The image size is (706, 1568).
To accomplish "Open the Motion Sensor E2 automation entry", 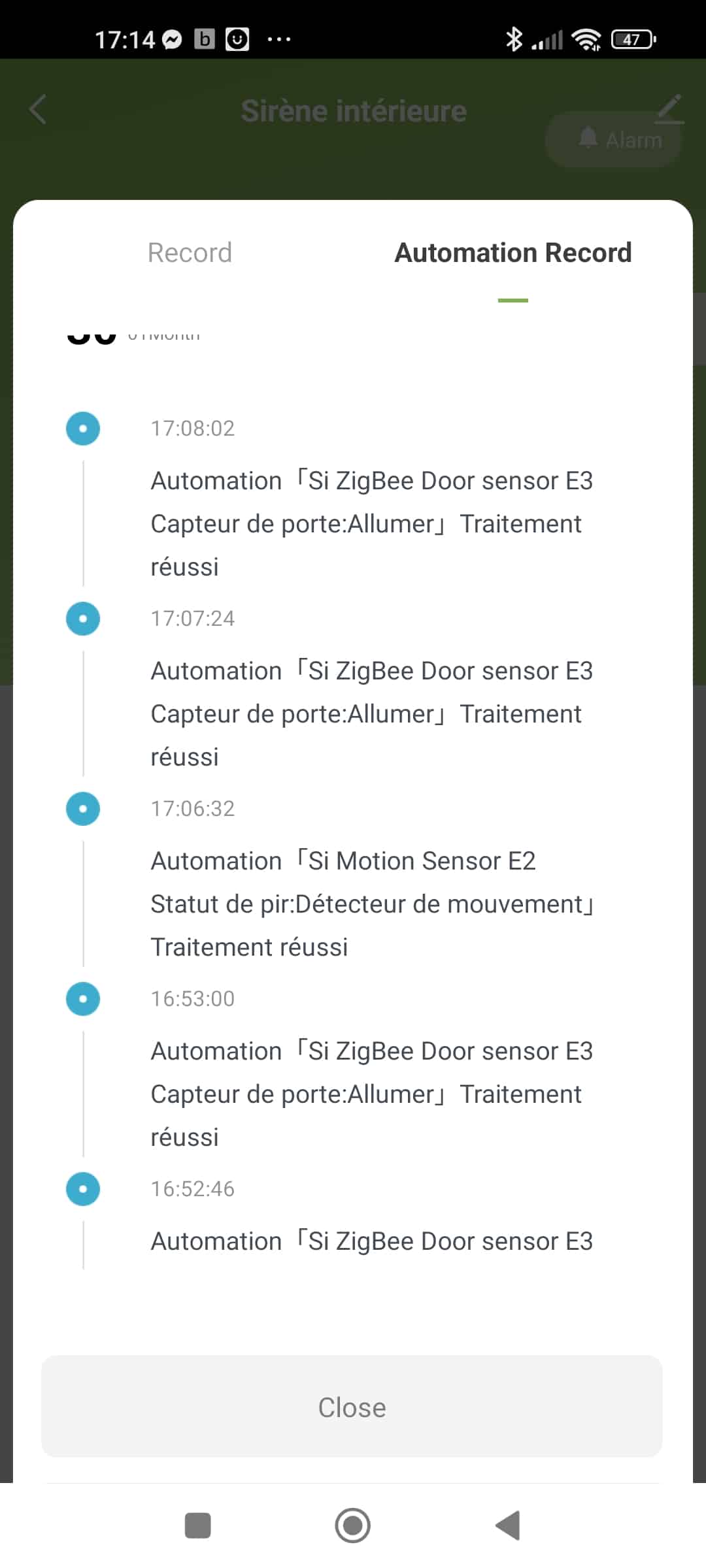I will point(372,904).
